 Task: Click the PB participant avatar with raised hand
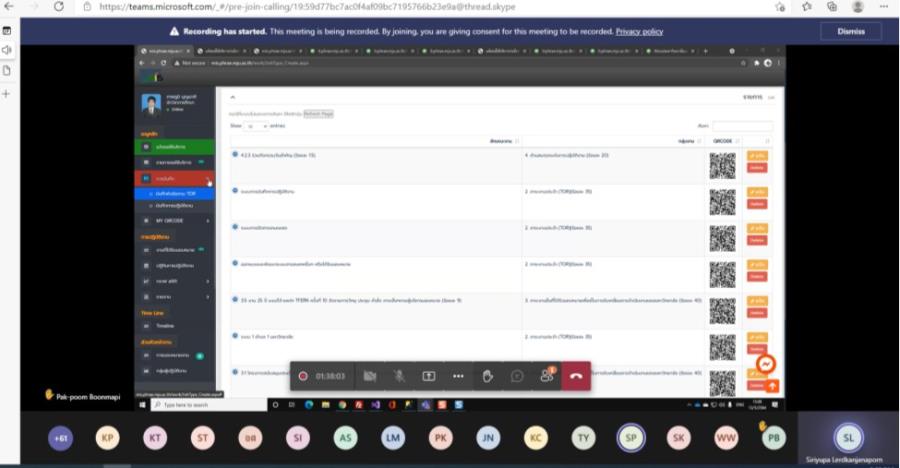[x=772, y=437]
